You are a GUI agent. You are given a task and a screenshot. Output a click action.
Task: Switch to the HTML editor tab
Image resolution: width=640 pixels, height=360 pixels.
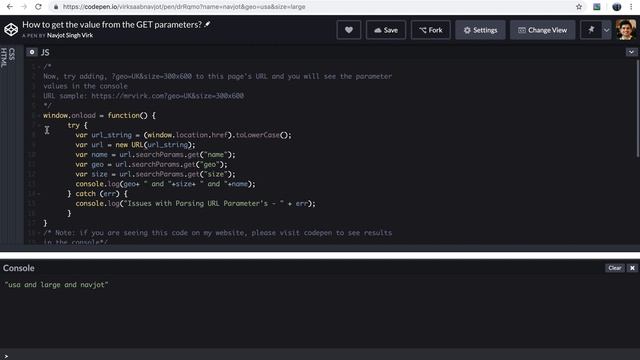[4, 58]
